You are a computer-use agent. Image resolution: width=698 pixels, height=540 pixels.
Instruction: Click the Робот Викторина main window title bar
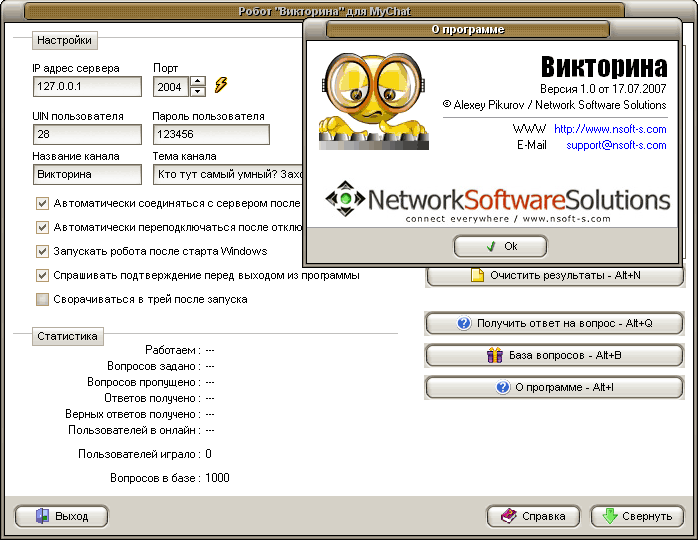point(325,11)
